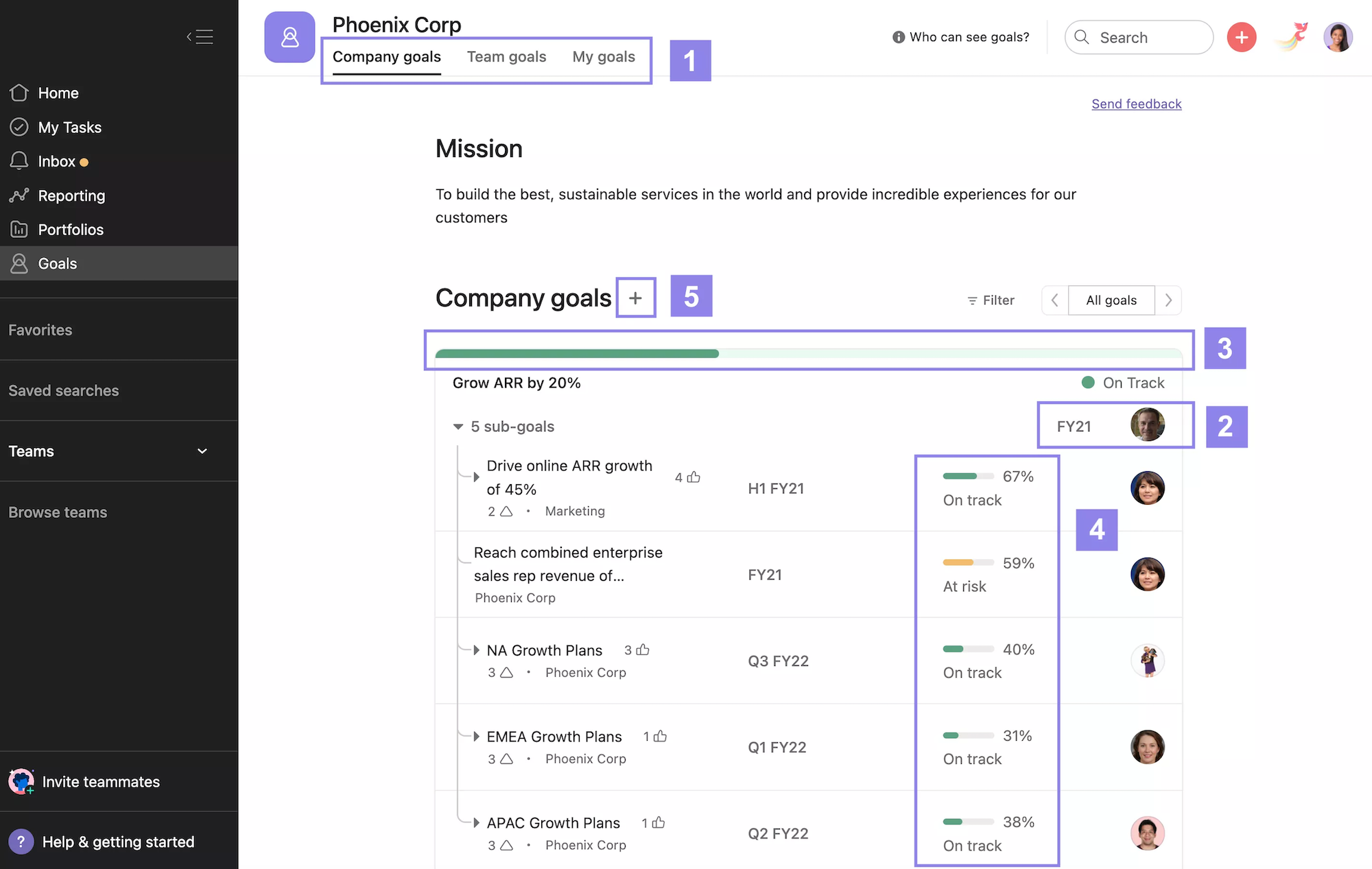Click the left chevron navigation arrow
The image size is (1372, 869).
pyautogui.click(x=1054, y=299)
